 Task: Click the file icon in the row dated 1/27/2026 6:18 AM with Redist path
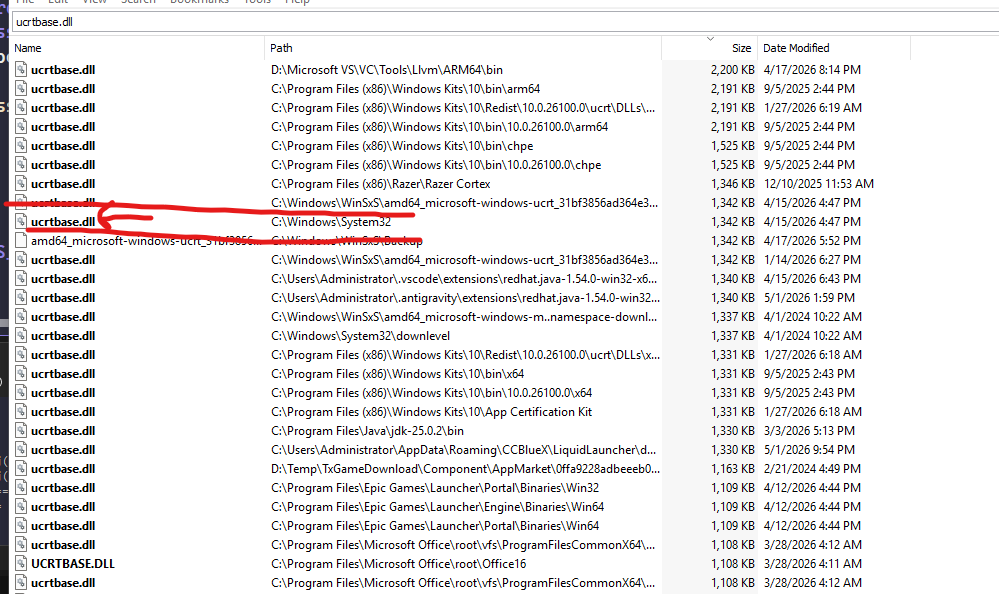(x=21, y=354)
